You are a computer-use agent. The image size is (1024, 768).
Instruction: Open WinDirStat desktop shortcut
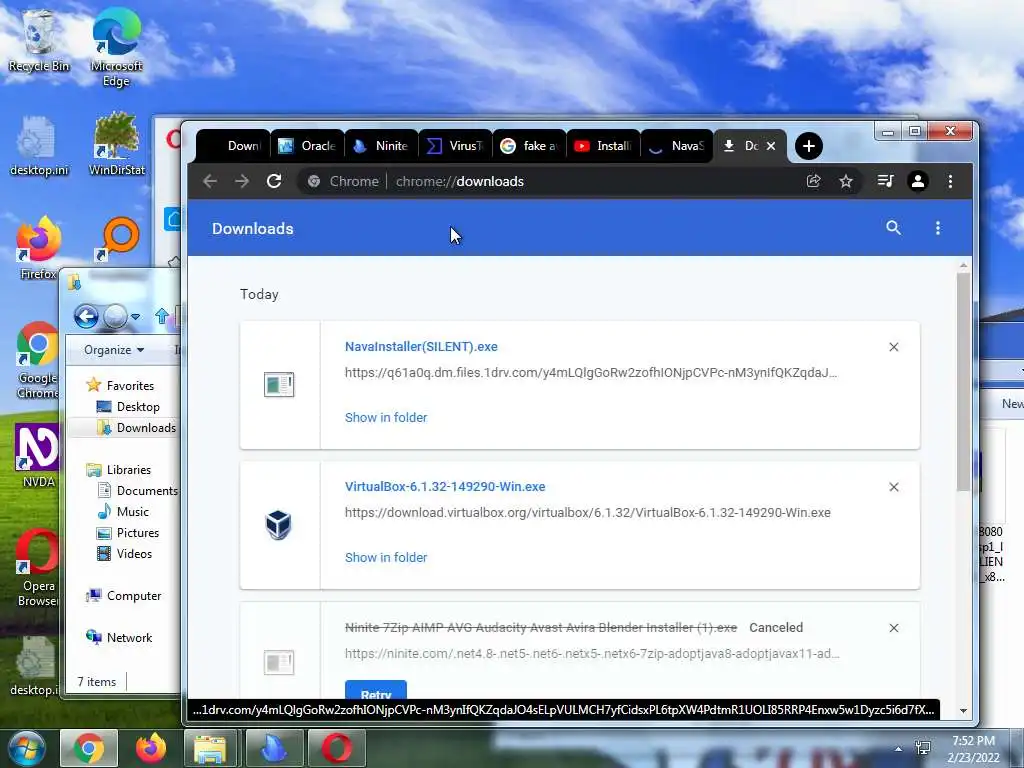click(116, 144)
